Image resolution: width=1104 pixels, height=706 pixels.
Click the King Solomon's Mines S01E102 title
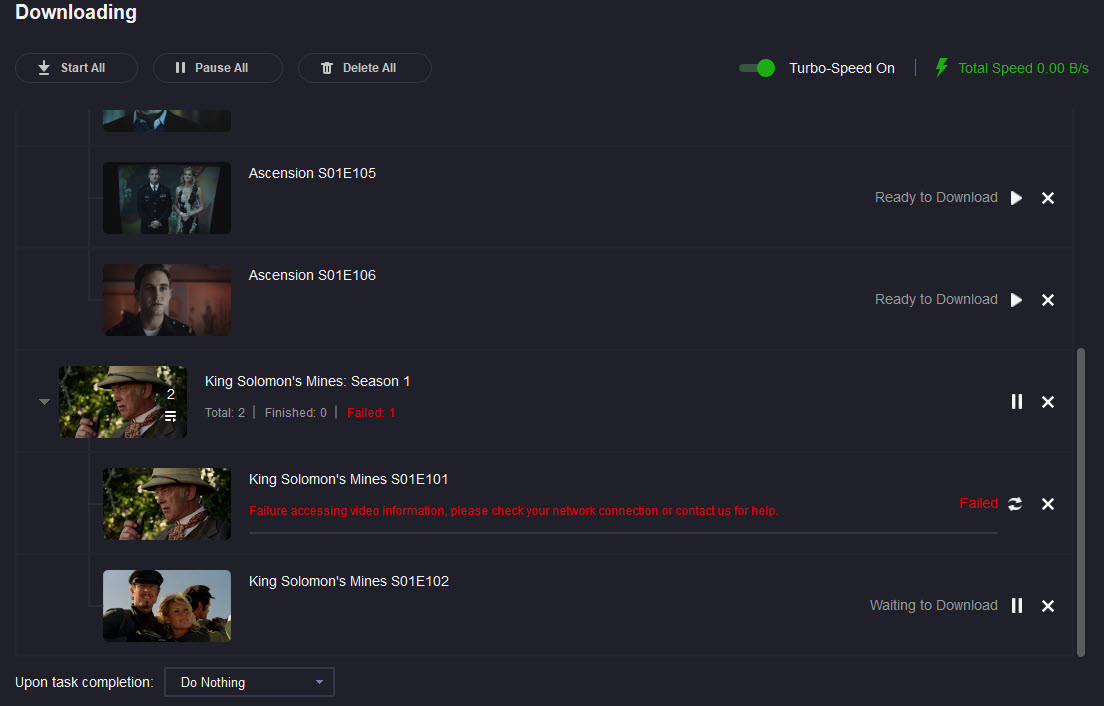tap(349, 581)
